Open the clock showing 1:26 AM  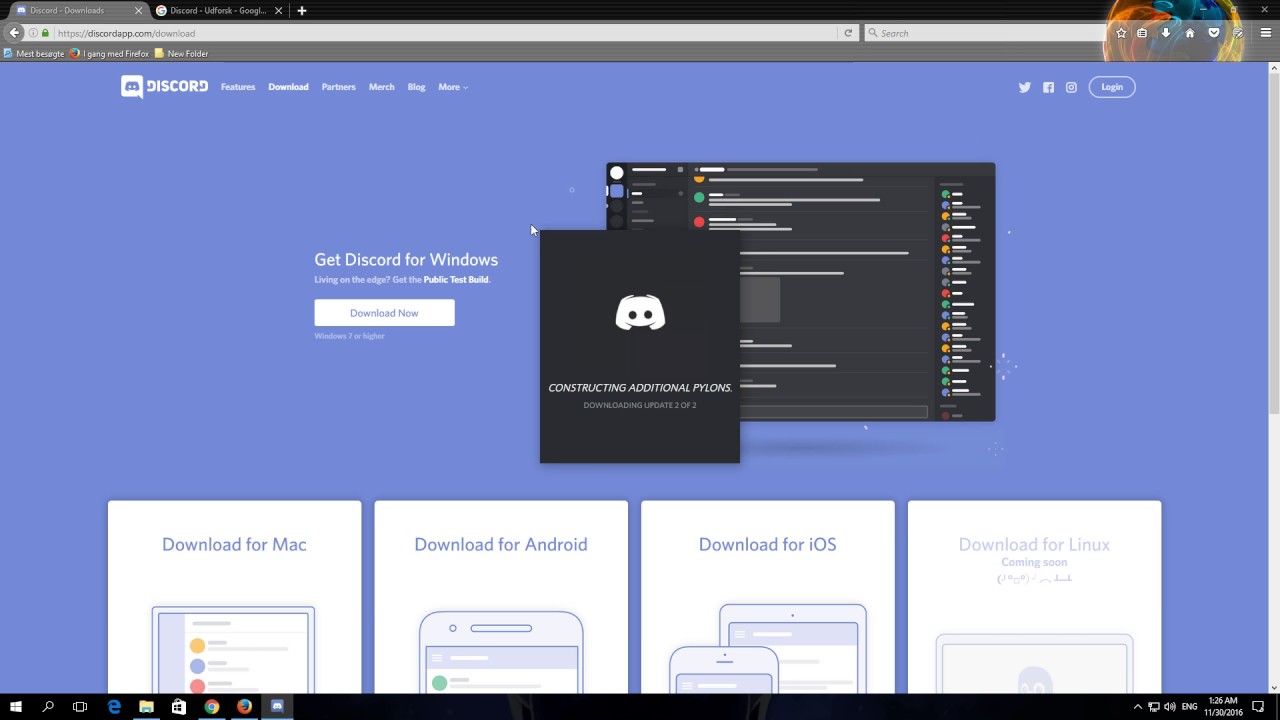[1223, 706]
